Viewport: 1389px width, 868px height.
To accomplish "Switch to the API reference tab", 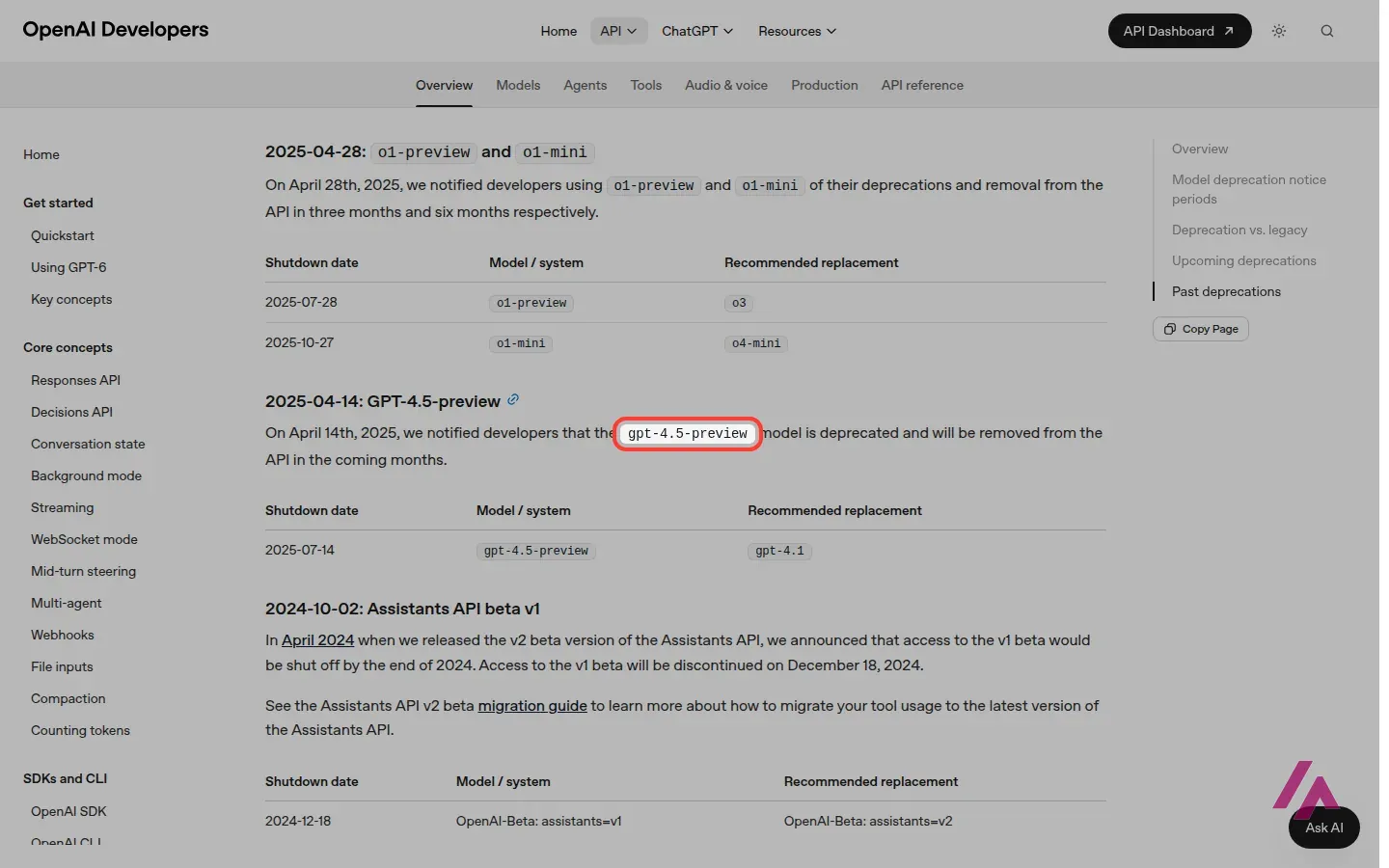I will pyautogui.click(x=922, y=85).
